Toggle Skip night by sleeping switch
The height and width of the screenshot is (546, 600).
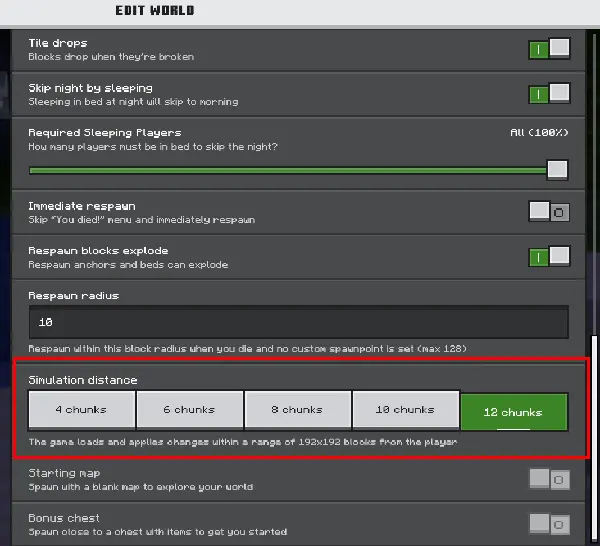pos(549,93)
